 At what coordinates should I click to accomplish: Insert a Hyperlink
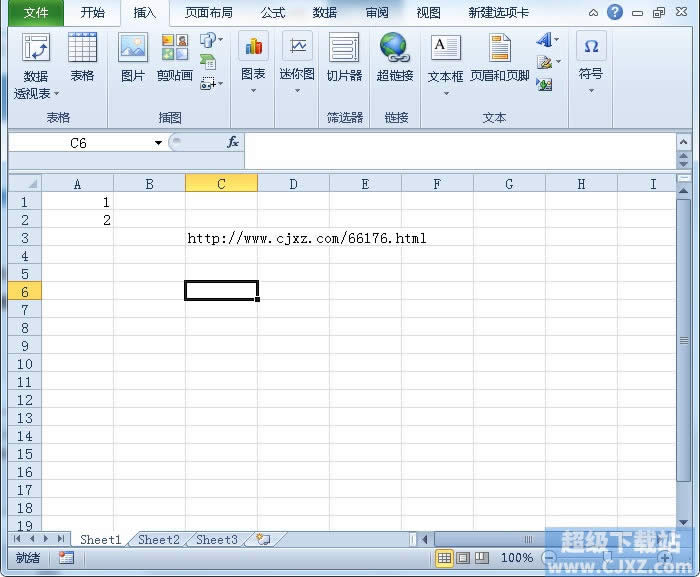click(x=395, y=57)
